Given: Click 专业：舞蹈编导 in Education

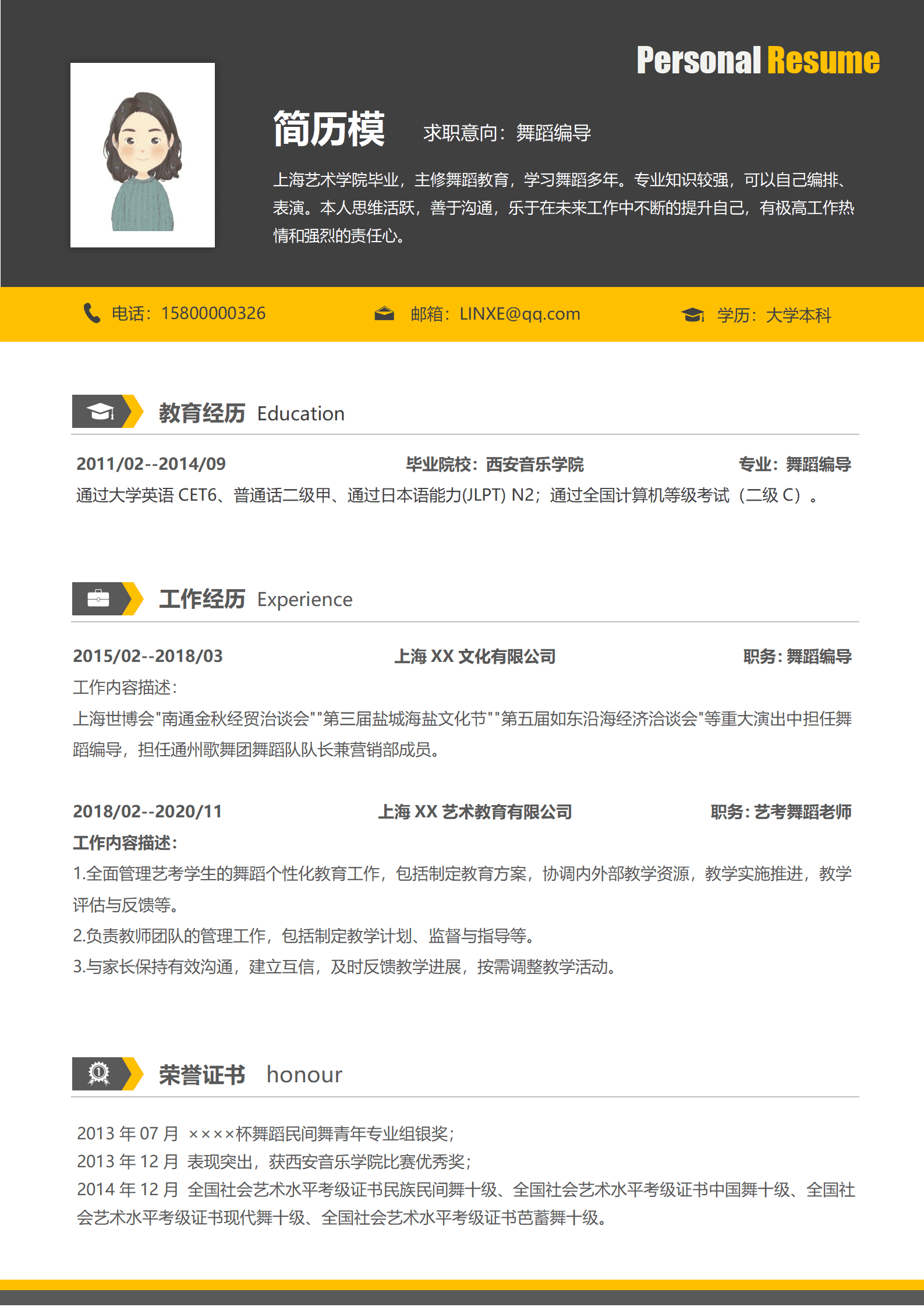Looking at the screenshot, I should point(795,464).
